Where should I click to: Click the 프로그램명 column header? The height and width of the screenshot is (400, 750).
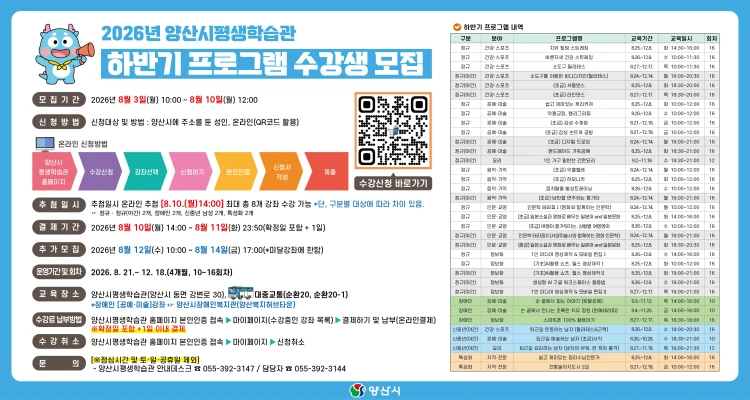click(x=569, y=38)
